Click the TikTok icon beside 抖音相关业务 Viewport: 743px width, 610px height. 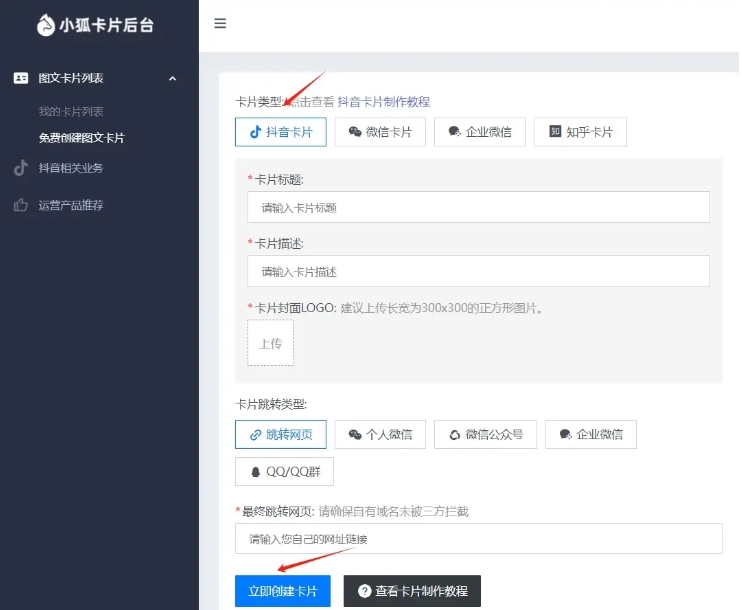pos(21,168)
